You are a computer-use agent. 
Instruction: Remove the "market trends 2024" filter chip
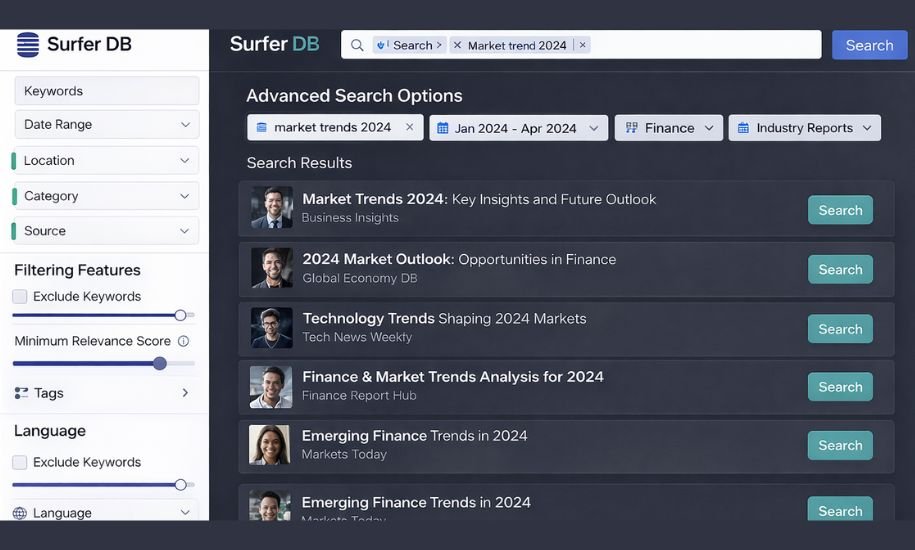(x=409, y=127)
